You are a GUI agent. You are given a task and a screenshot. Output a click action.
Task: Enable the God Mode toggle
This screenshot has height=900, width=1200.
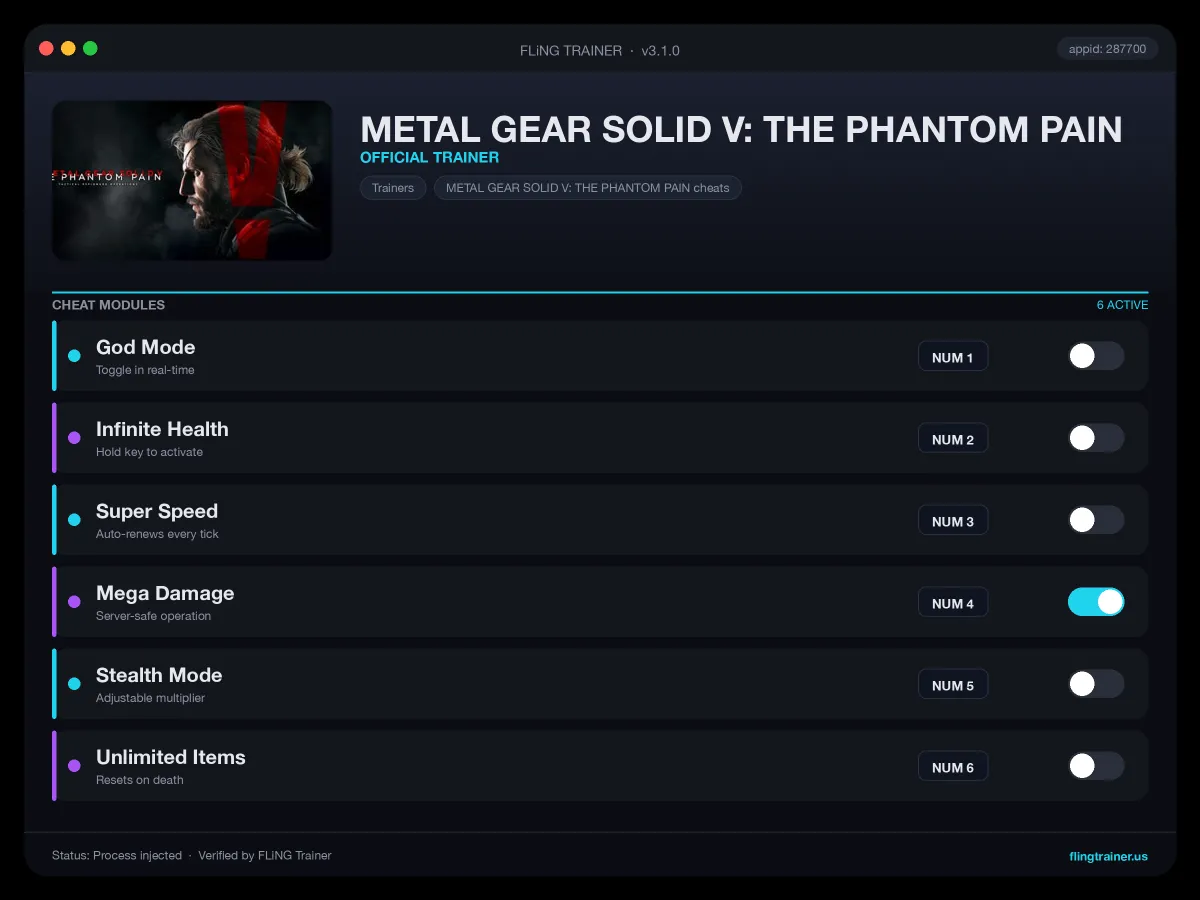pos(1096,356)
